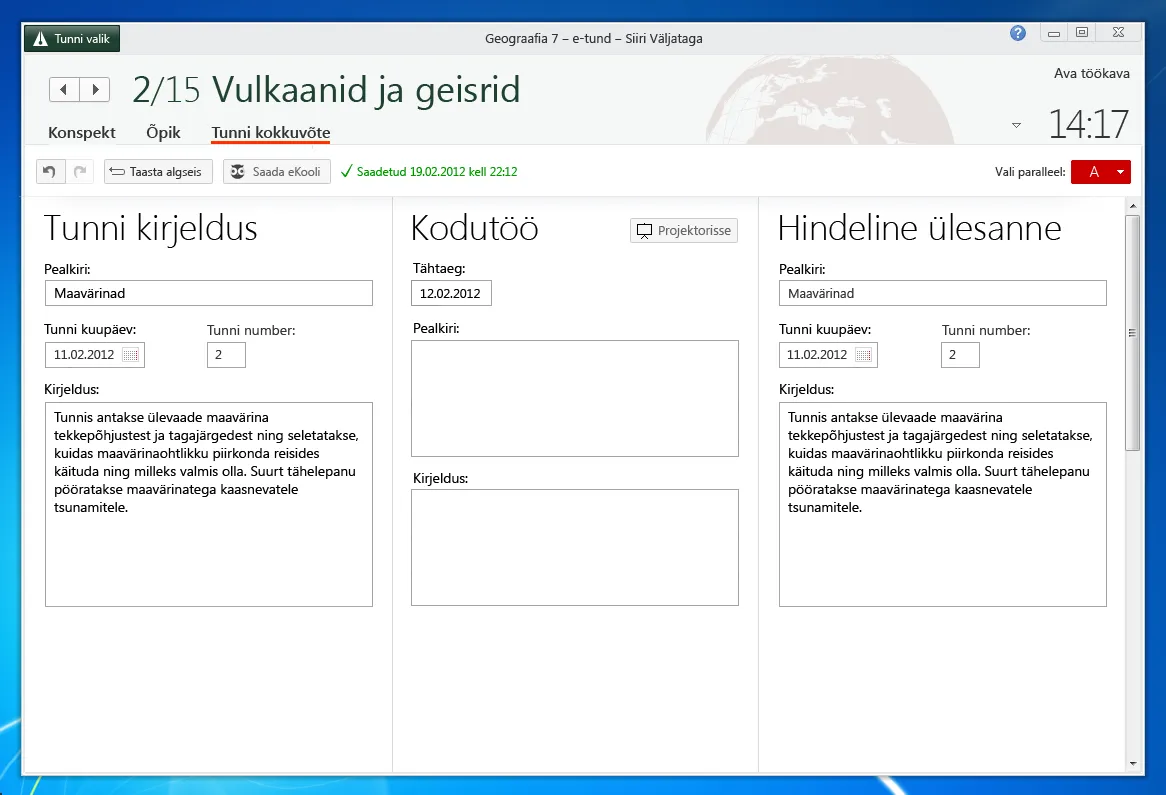Click the Saadetud 19.02.2012 status text
Image resolution: width=1166 pixels, height=795 pixels.
(x=437, y=172)
